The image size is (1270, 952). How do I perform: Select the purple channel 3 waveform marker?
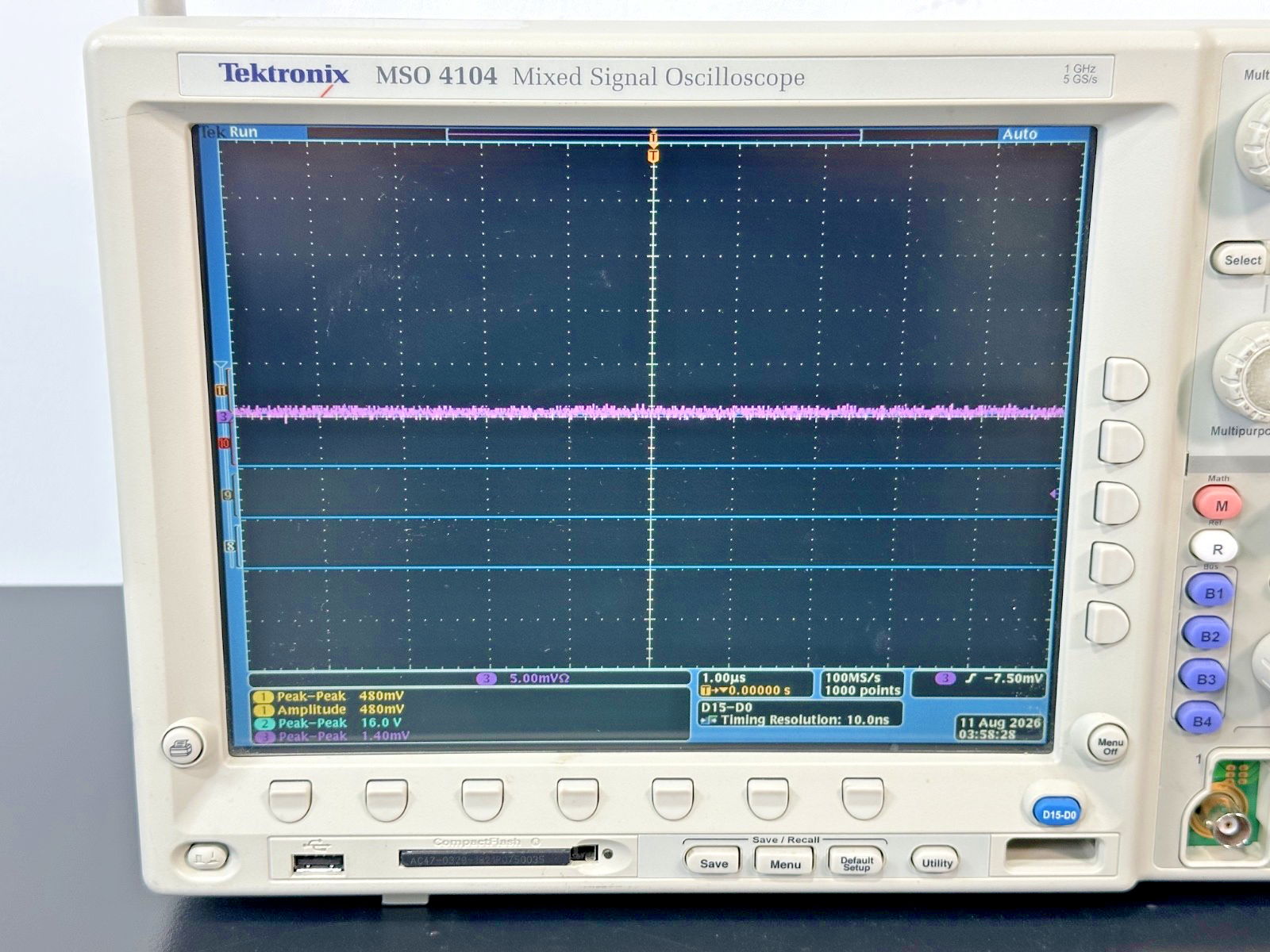[x=224, y=416]
